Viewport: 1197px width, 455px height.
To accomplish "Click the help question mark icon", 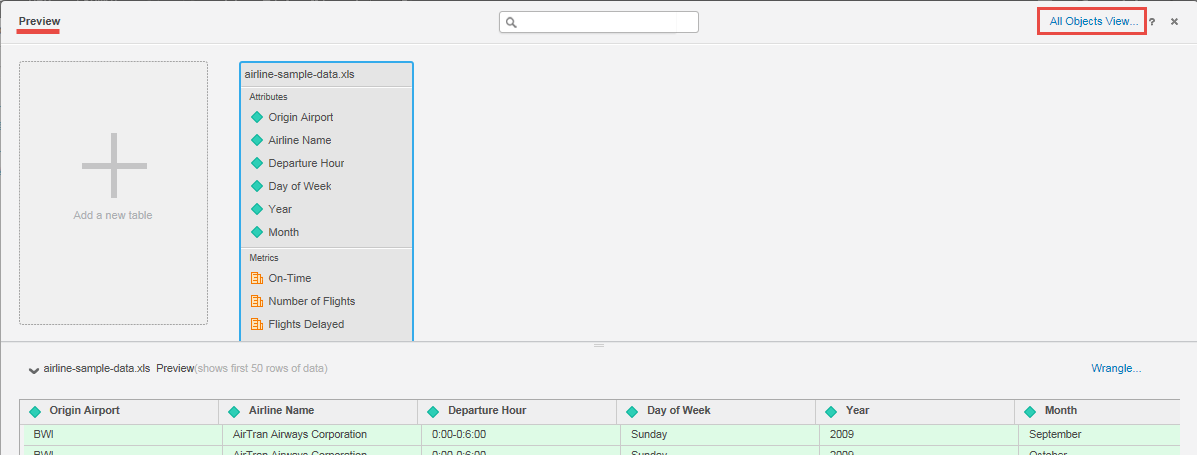I will point(1152,22).
